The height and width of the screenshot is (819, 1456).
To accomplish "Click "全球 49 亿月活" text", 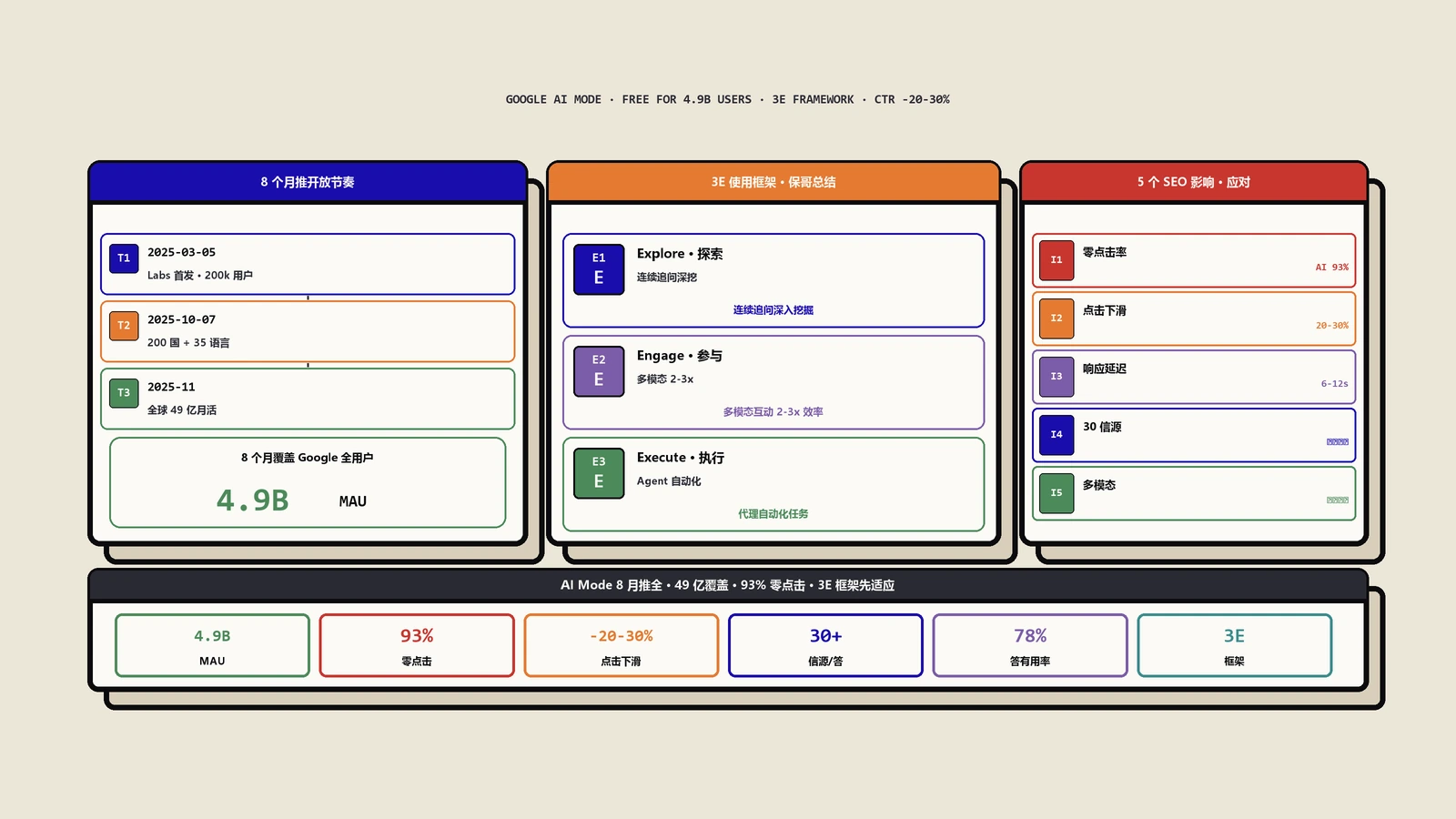I will pyautogui.click(x=182, y=409).
